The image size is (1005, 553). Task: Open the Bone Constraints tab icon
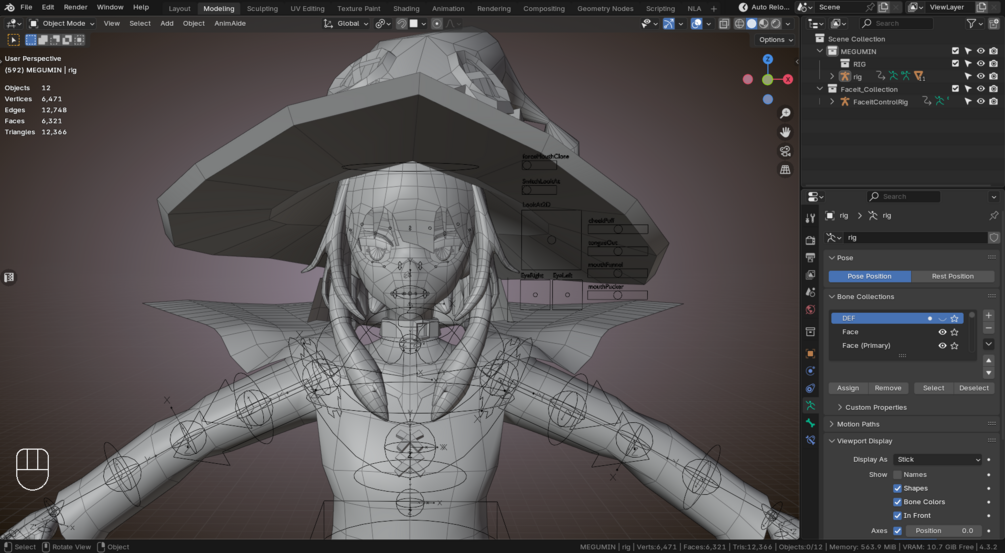(x=810, y=440)
